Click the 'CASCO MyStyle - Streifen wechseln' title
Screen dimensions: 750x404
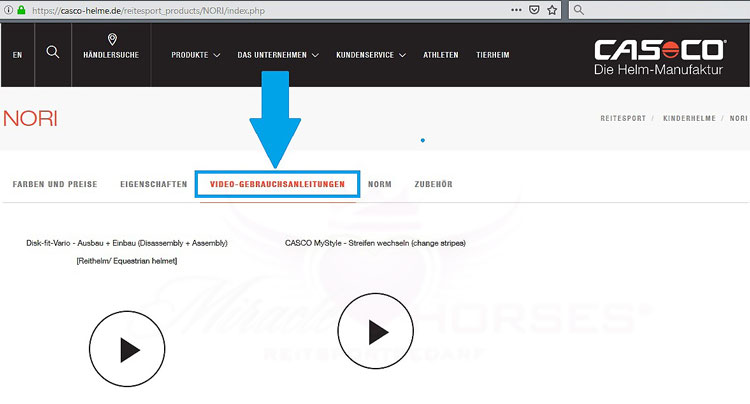tap(375, 243)
